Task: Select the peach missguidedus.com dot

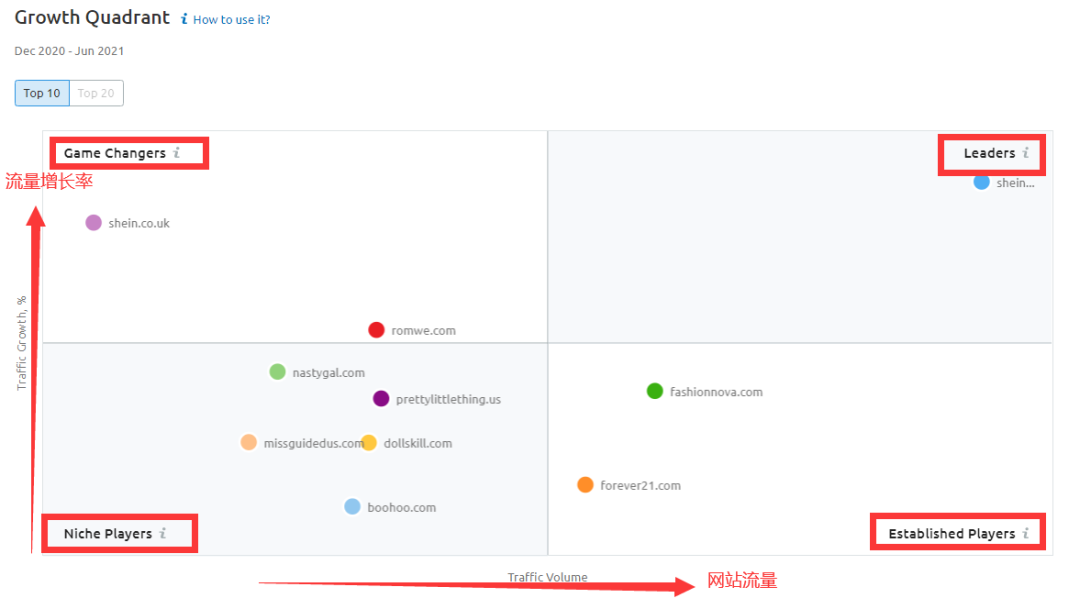Action: point(249,442)
